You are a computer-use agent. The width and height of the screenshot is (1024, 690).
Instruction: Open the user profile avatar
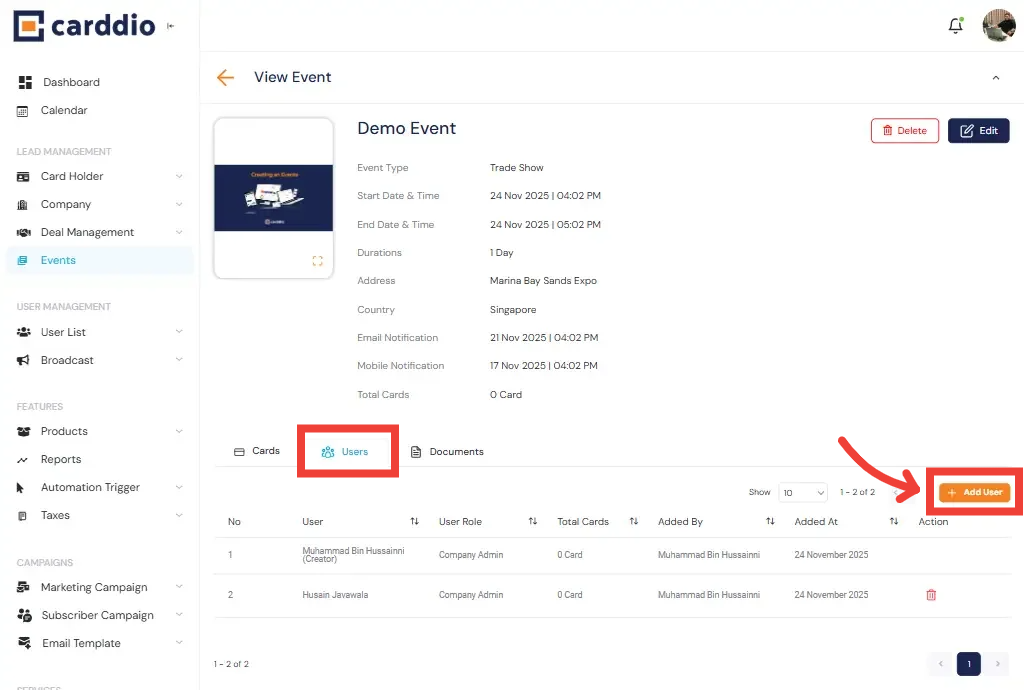click(x=998, y=26)
